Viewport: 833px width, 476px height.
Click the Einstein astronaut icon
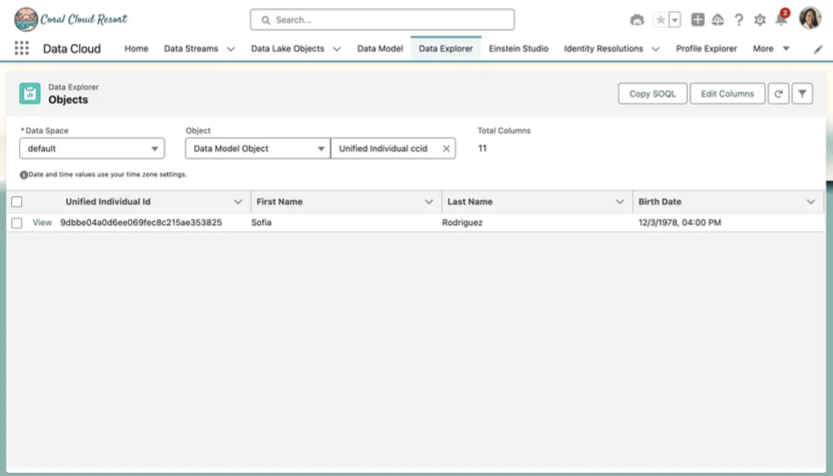click(637, 20)
